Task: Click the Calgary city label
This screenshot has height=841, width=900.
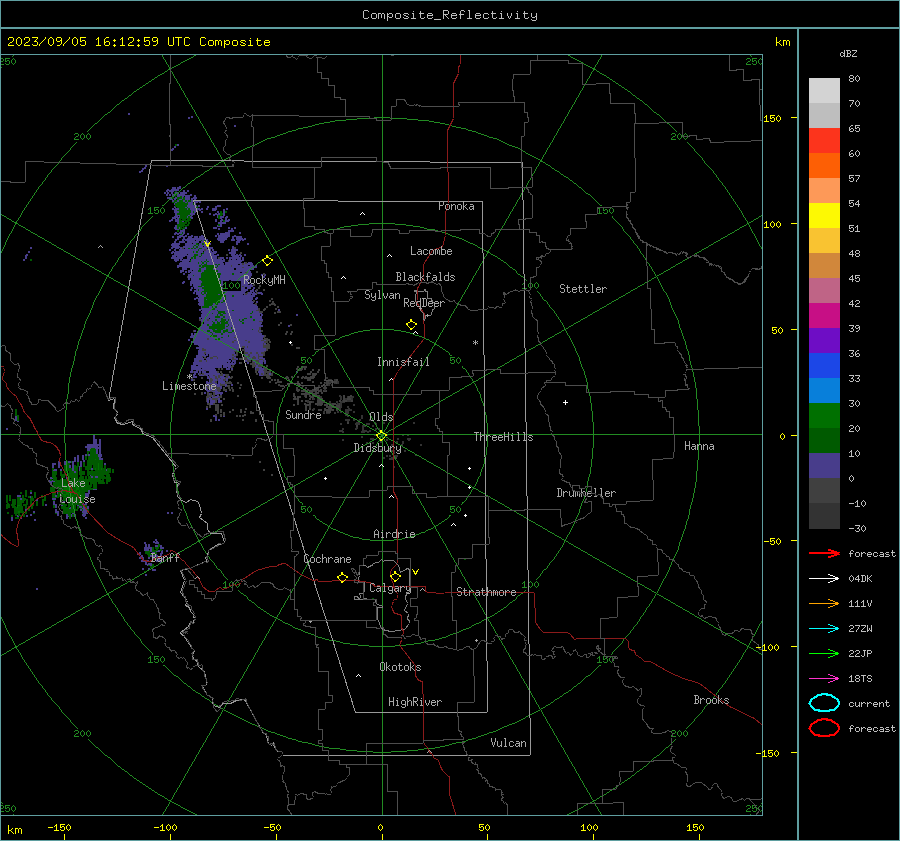Action: click(x=390, y=588)
